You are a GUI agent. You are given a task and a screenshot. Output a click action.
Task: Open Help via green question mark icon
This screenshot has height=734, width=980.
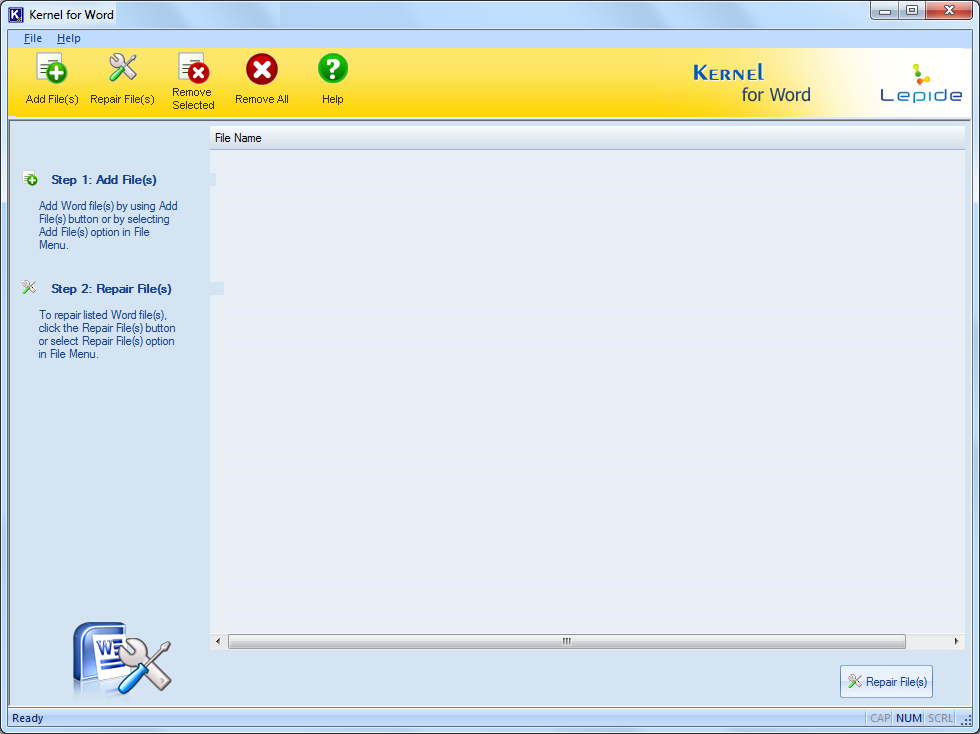click(x=332, y=69)
